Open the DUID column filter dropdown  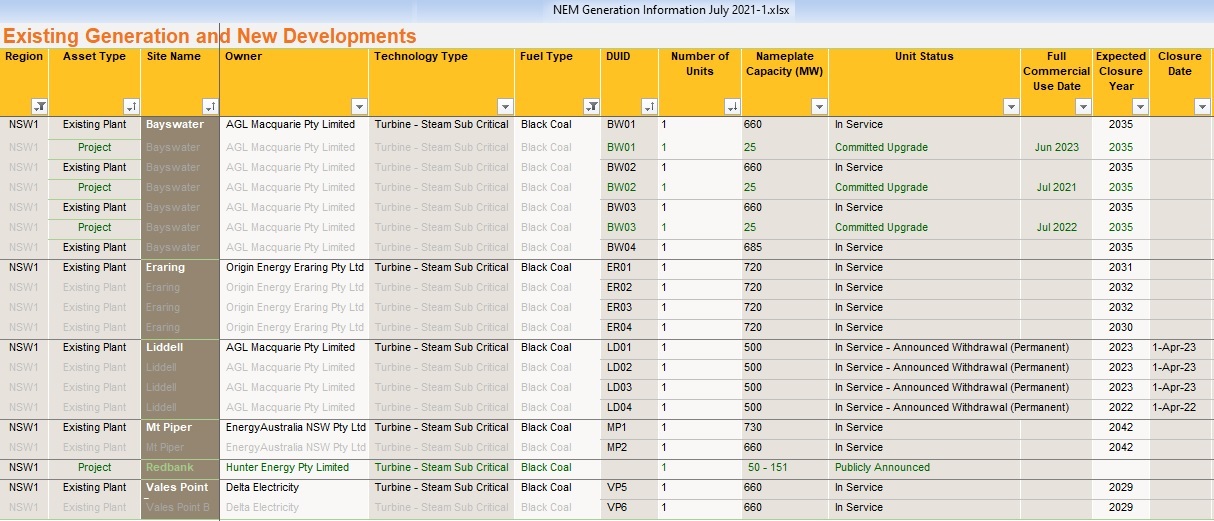(649, 106)
